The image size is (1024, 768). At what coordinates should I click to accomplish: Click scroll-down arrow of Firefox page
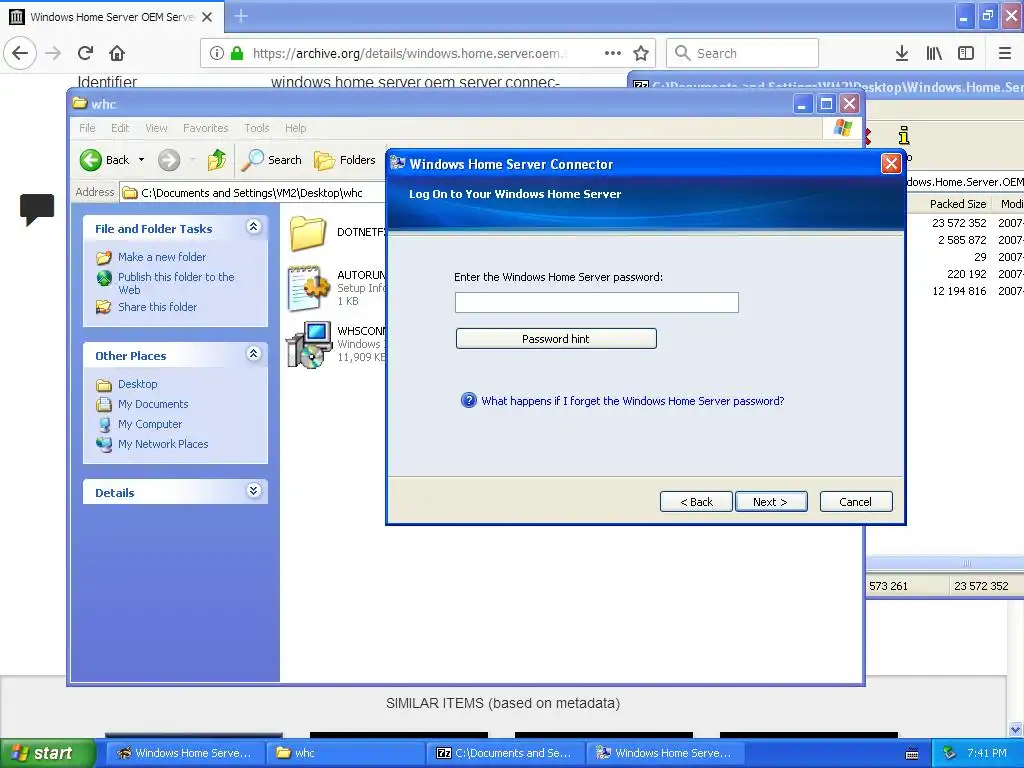(x=1016, y=729)
